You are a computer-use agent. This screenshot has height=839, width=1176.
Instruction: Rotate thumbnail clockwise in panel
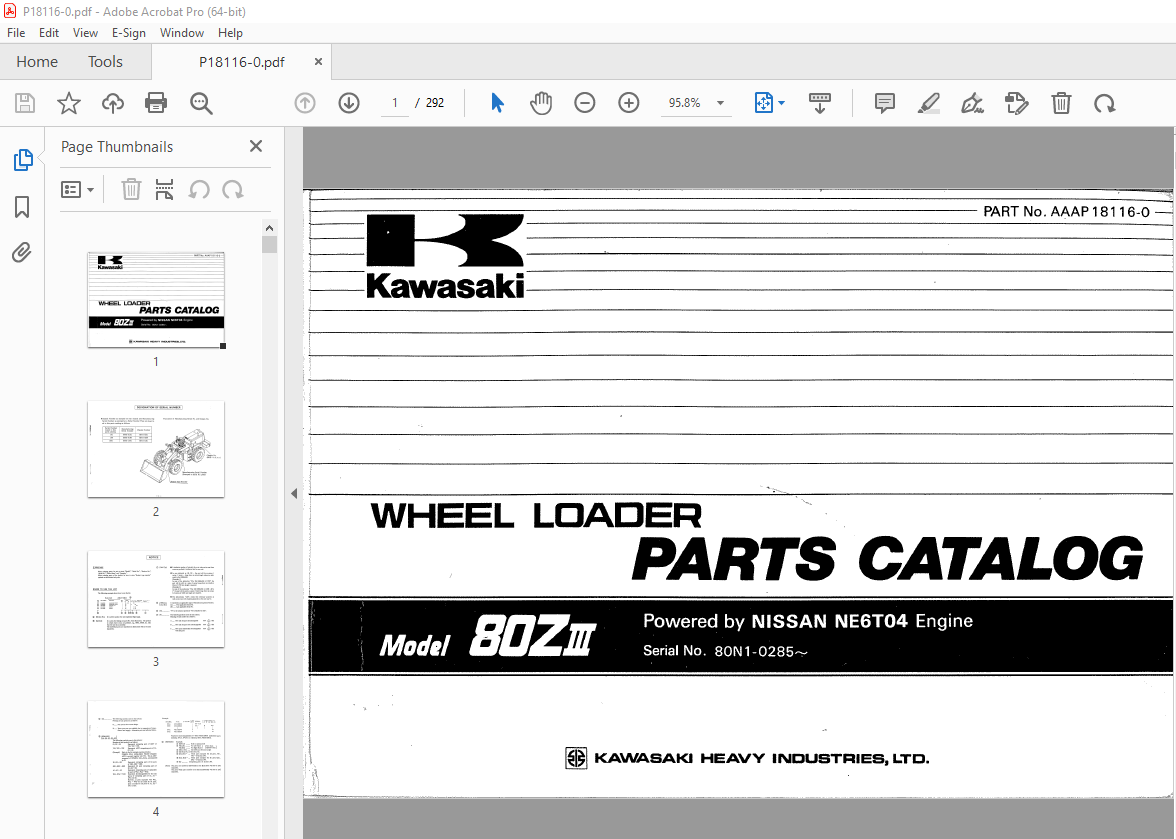232,189
